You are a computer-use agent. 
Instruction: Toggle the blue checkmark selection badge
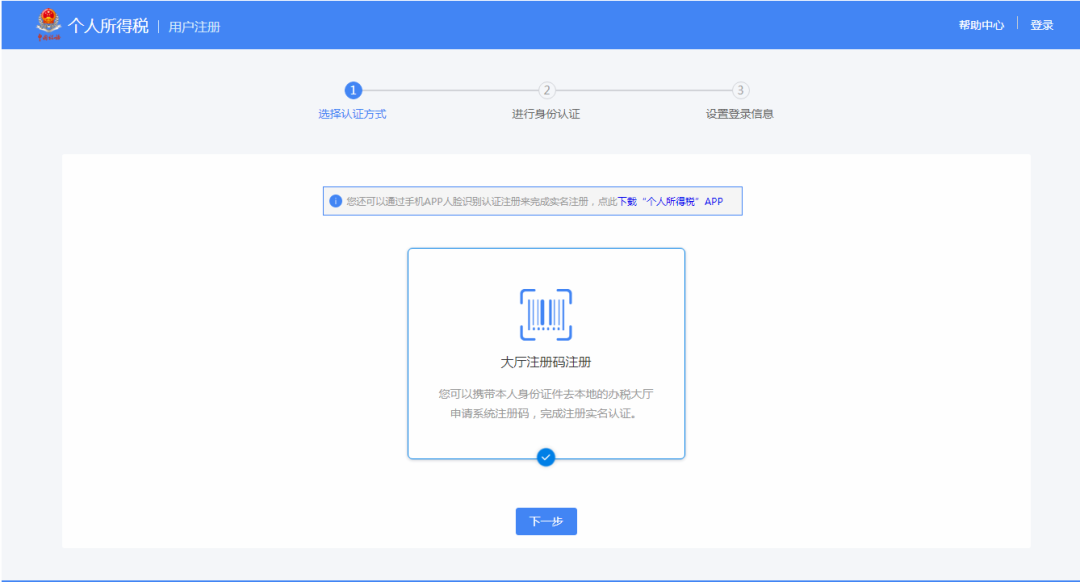pos(546,457)
